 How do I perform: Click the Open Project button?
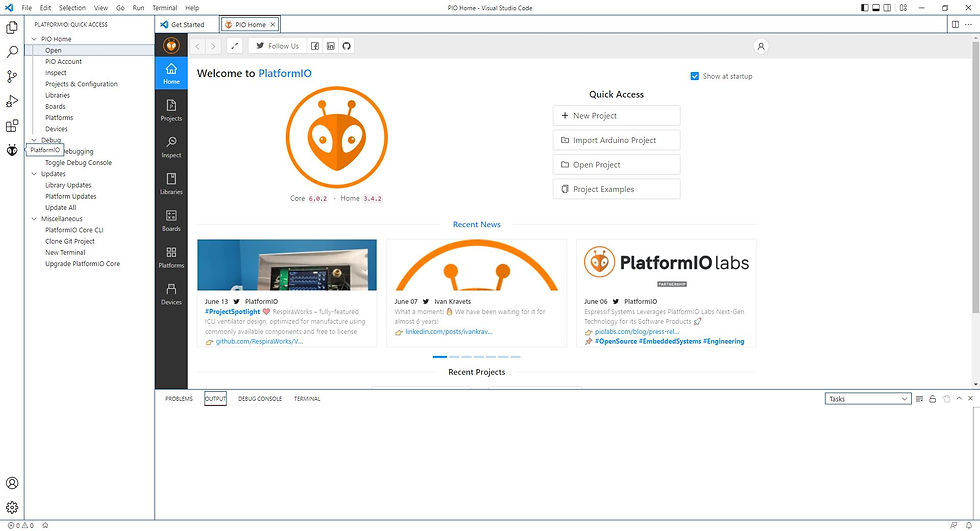616,164
